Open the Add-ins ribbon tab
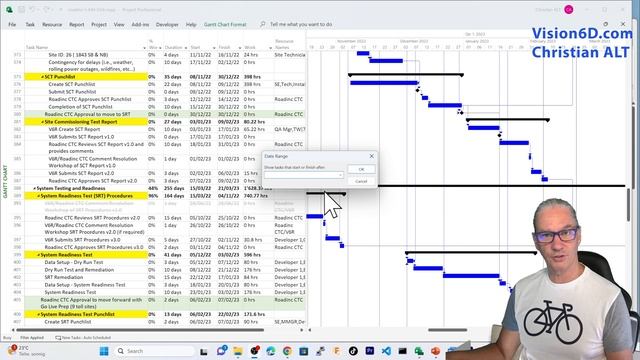 (140, 24)
